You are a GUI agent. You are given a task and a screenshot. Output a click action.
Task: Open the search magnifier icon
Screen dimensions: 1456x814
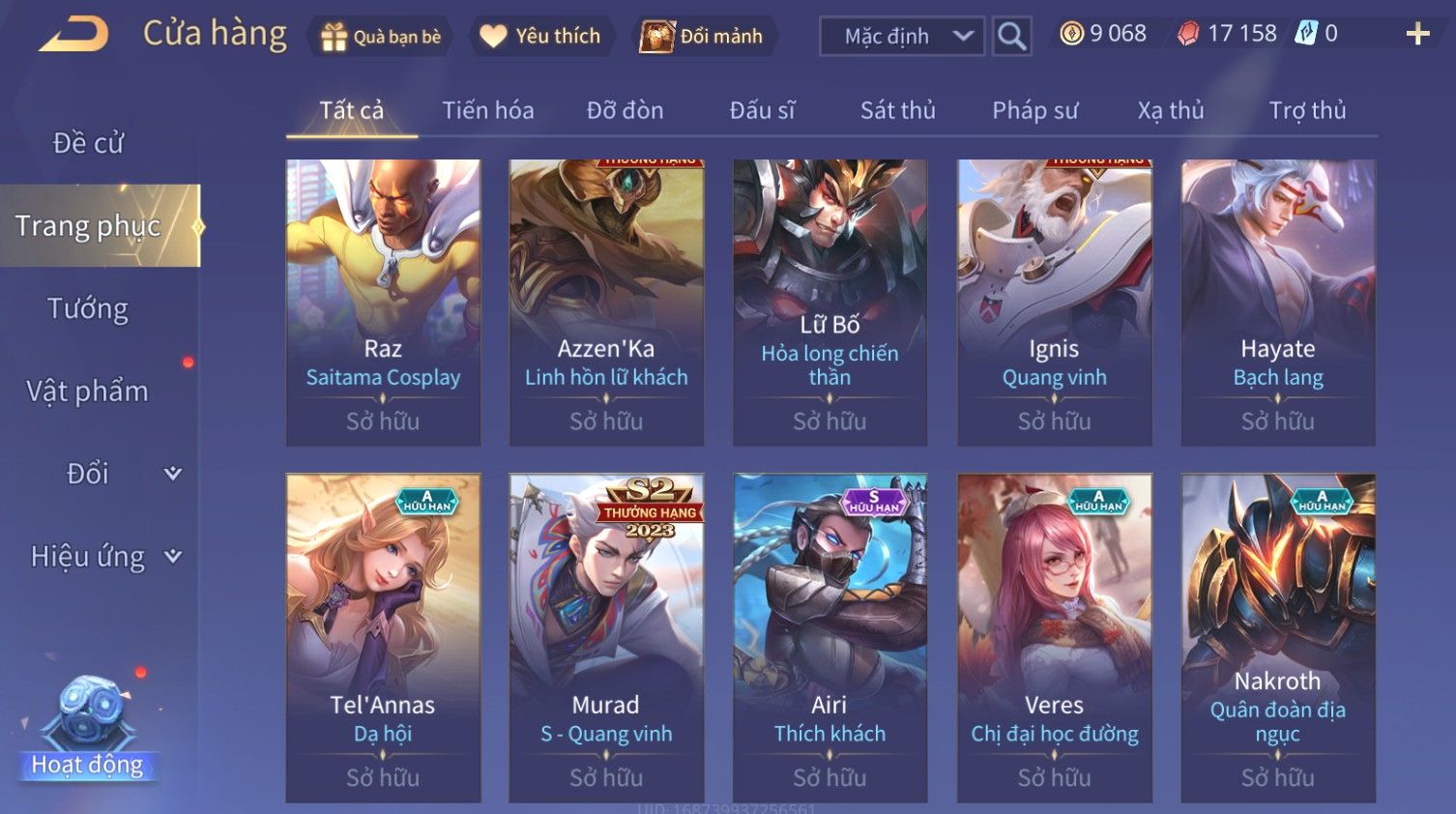click(1011, 36)
